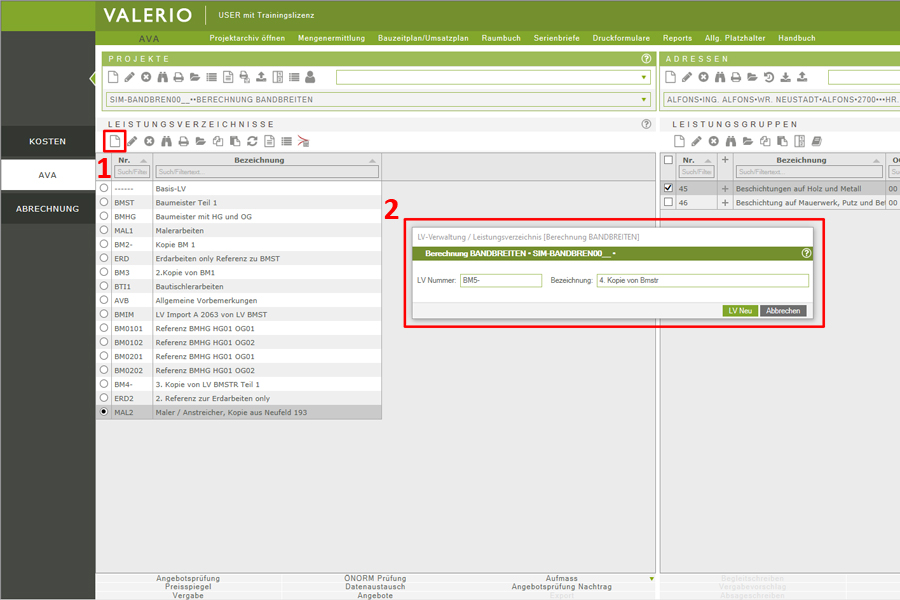Click the delete icon in the Projekte toolbar
The height and width of the screenshot is (600, 900).
coord(146,77)
